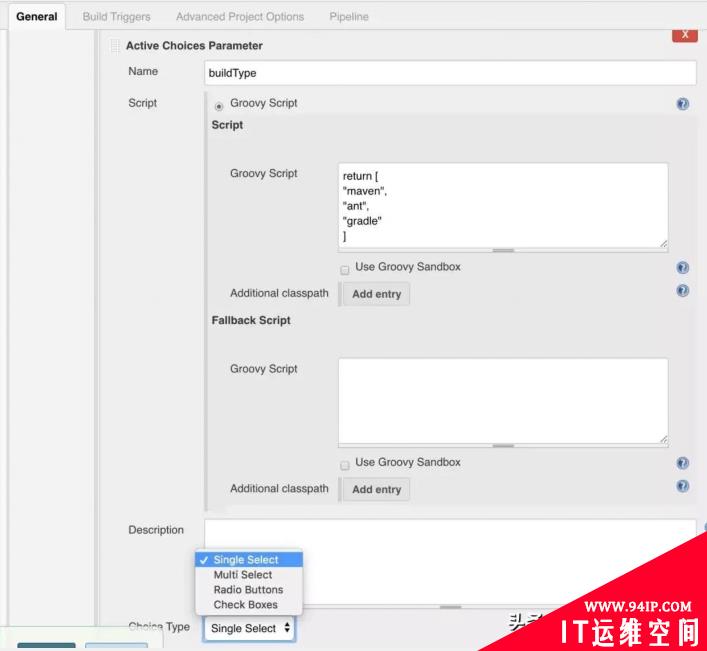The image size is (707, 651).
Task: Open help for the first Use Groovy Sandbox
Action: point(683,268)
